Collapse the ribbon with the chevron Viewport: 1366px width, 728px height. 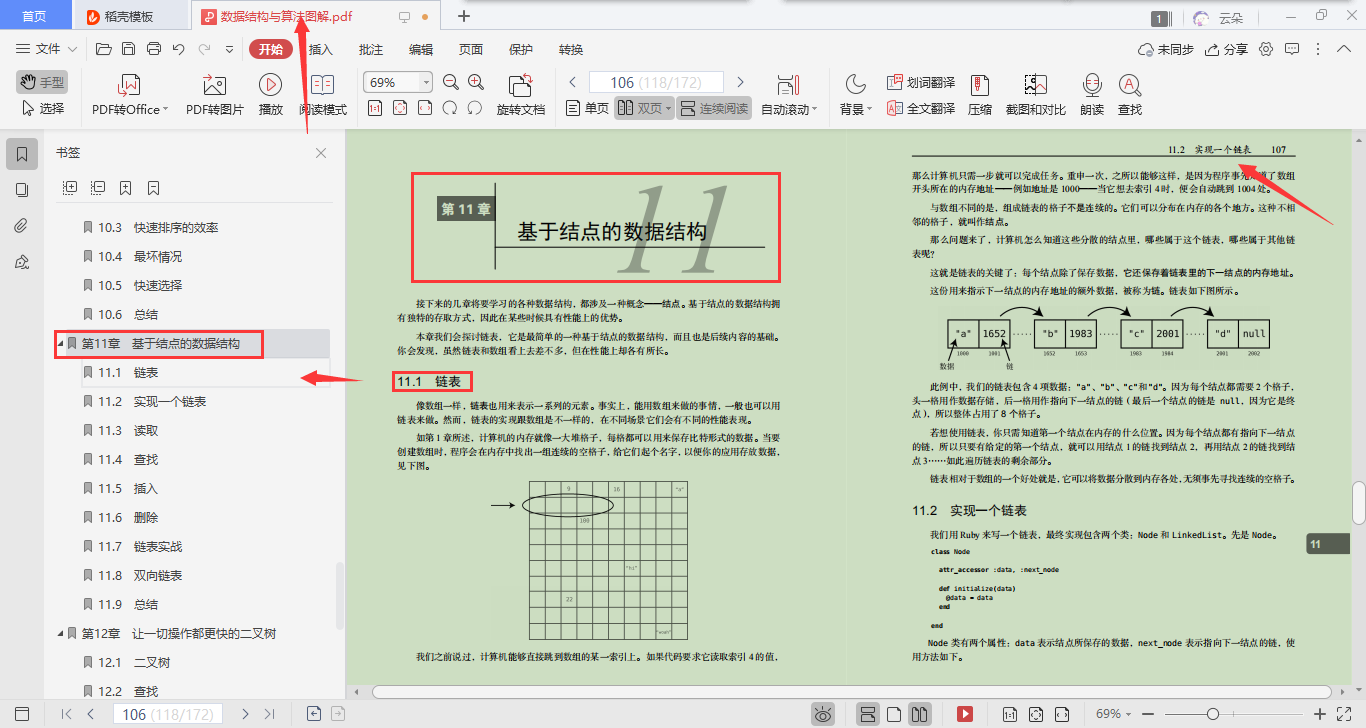[x=1345, y=49]
